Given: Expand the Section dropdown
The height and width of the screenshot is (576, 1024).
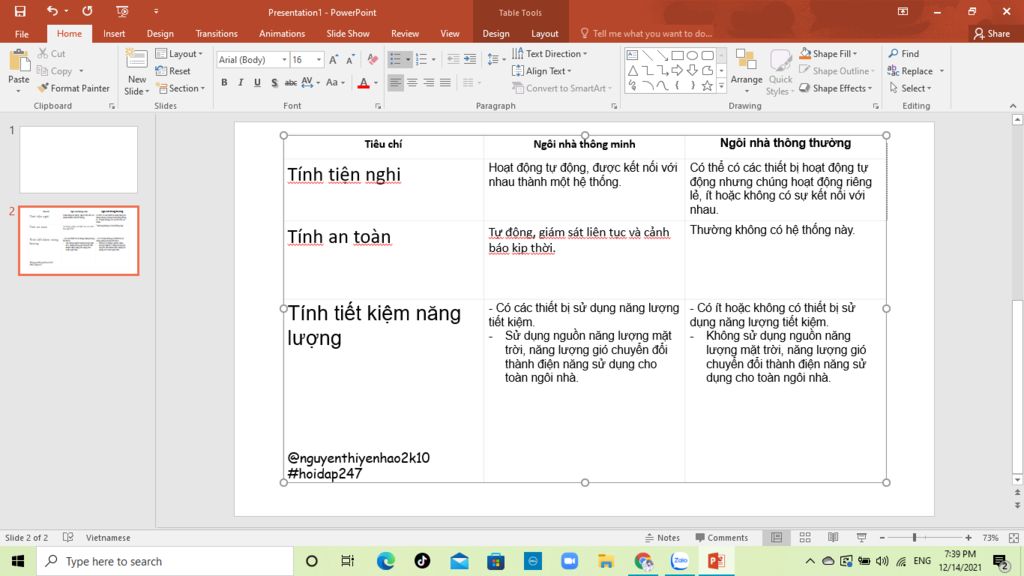Looking at the screenshot, I should [x=180, y=88].
